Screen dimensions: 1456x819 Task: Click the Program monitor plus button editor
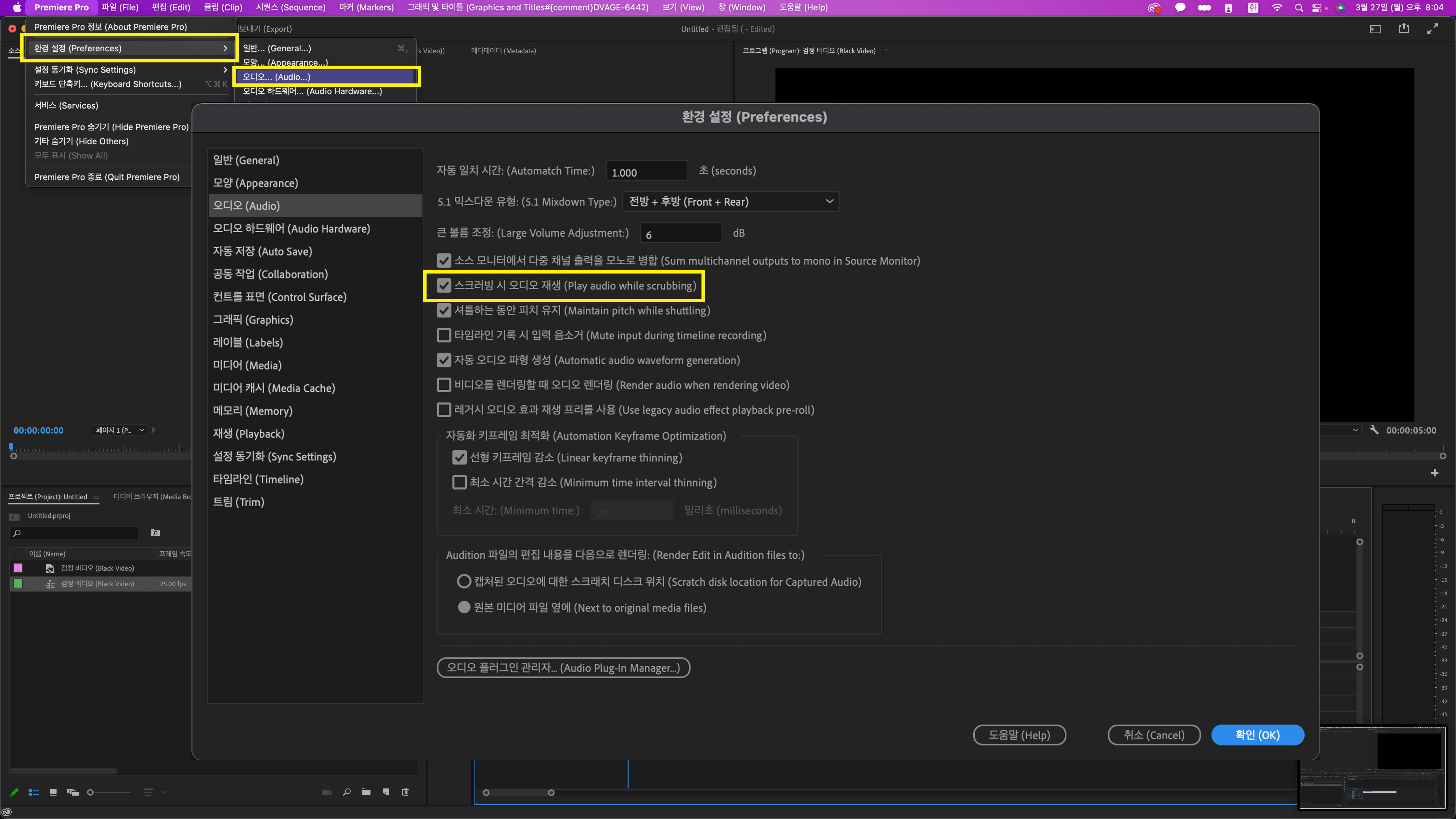pyautogui.click(x=1435, y=473)
